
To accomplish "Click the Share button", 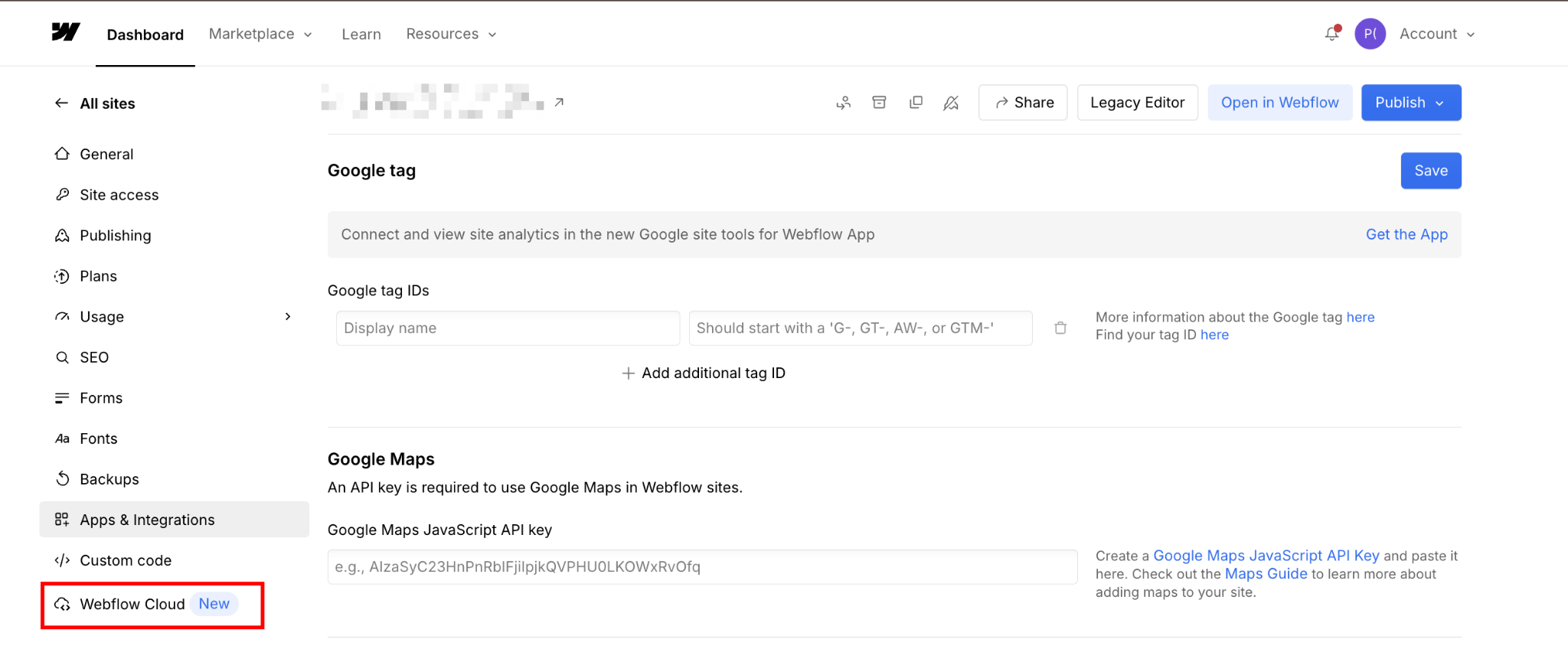I will [1023, 103].
